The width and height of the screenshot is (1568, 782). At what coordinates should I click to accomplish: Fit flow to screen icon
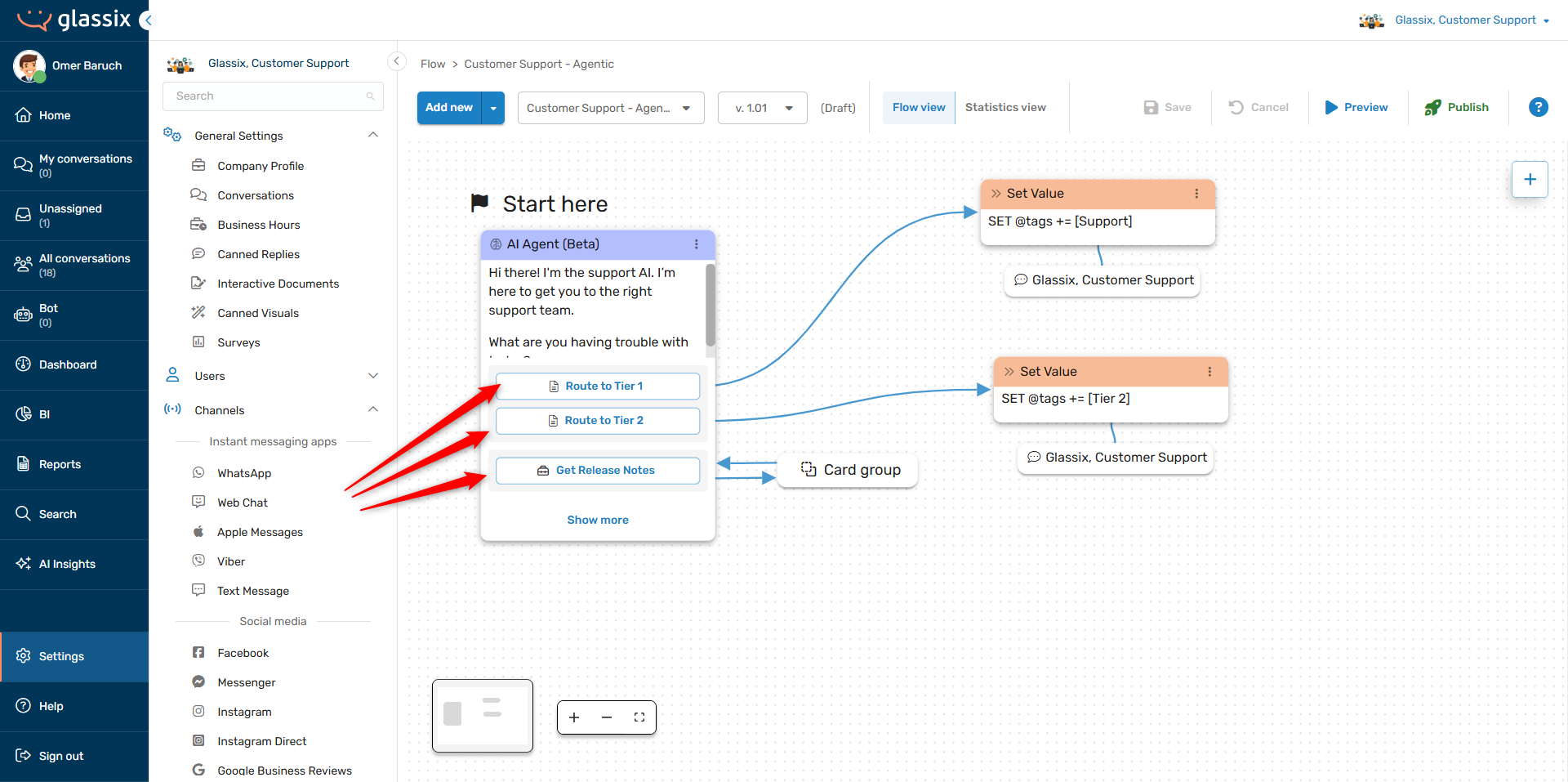tap(639, 717)
